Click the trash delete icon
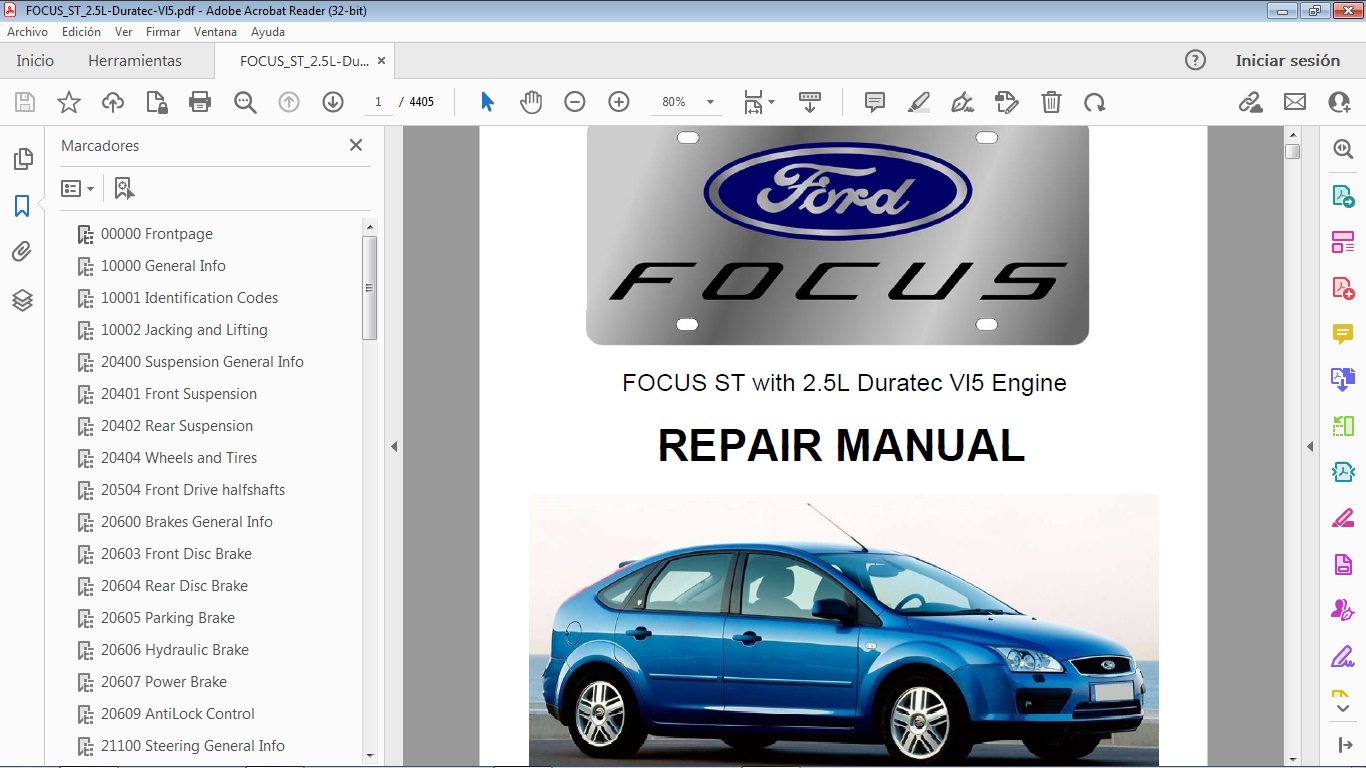This screenshot has width=1366, height=768. pos(1051,101)
